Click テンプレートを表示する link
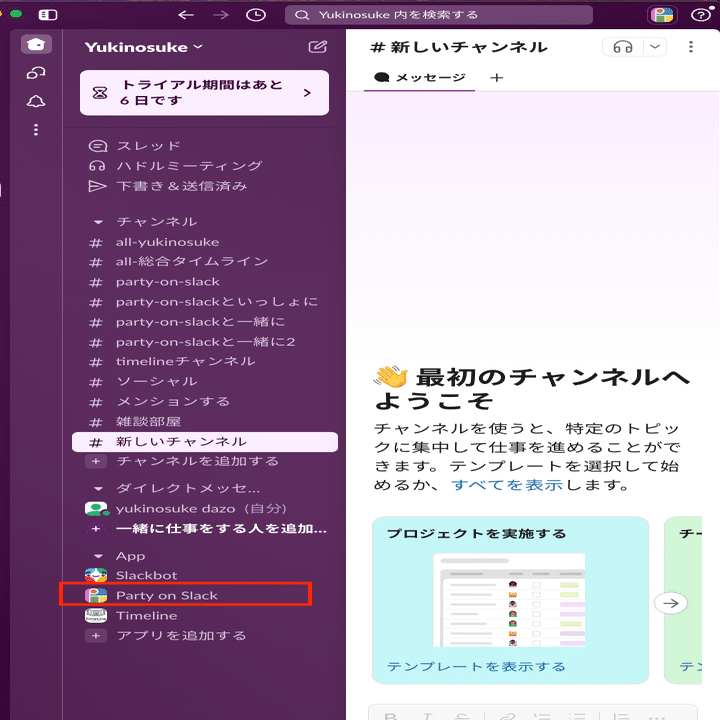720x720 pixels. pos(476,667)
